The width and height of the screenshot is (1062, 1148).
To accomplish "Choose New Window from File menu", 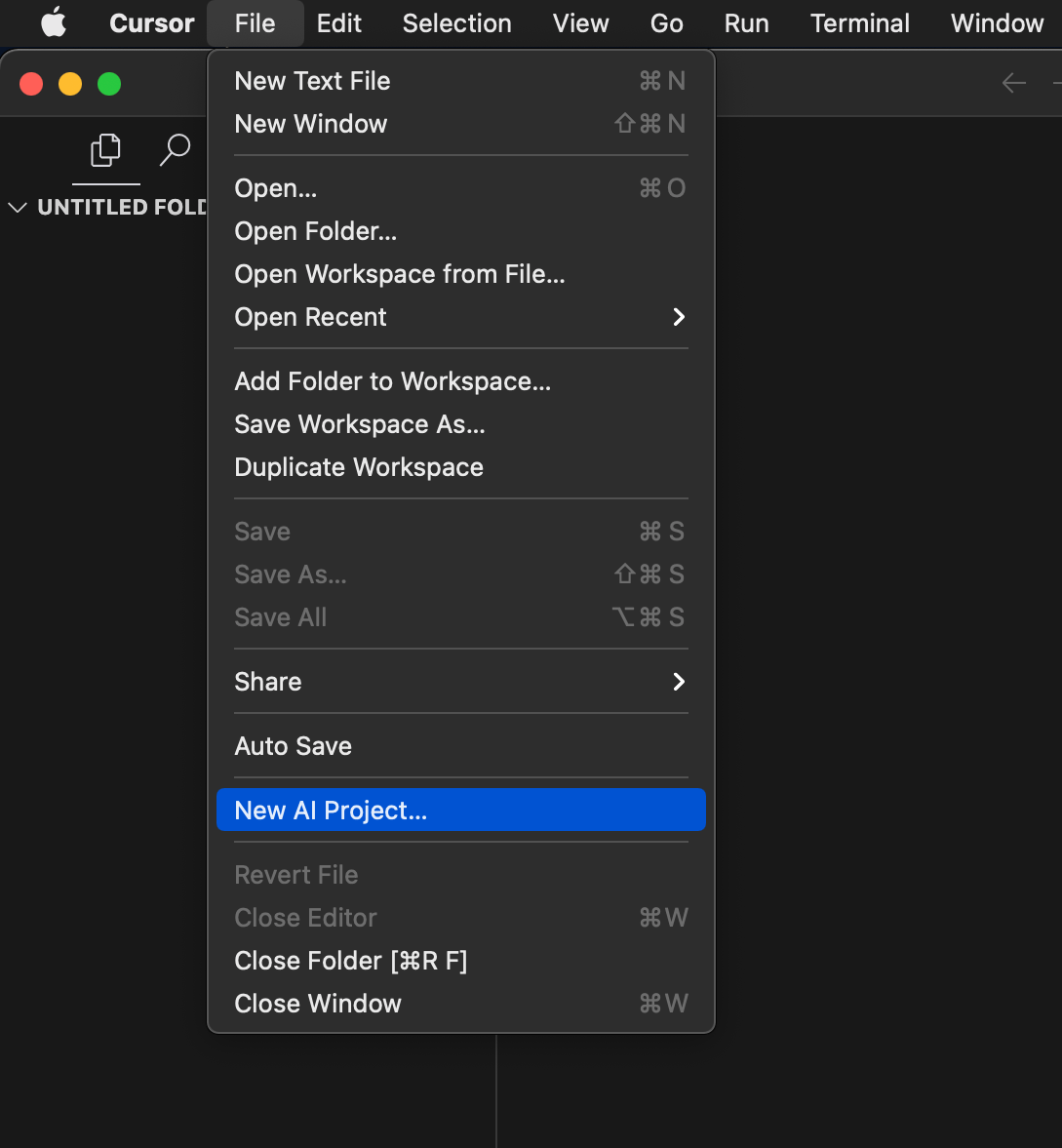I will [461, 124].
